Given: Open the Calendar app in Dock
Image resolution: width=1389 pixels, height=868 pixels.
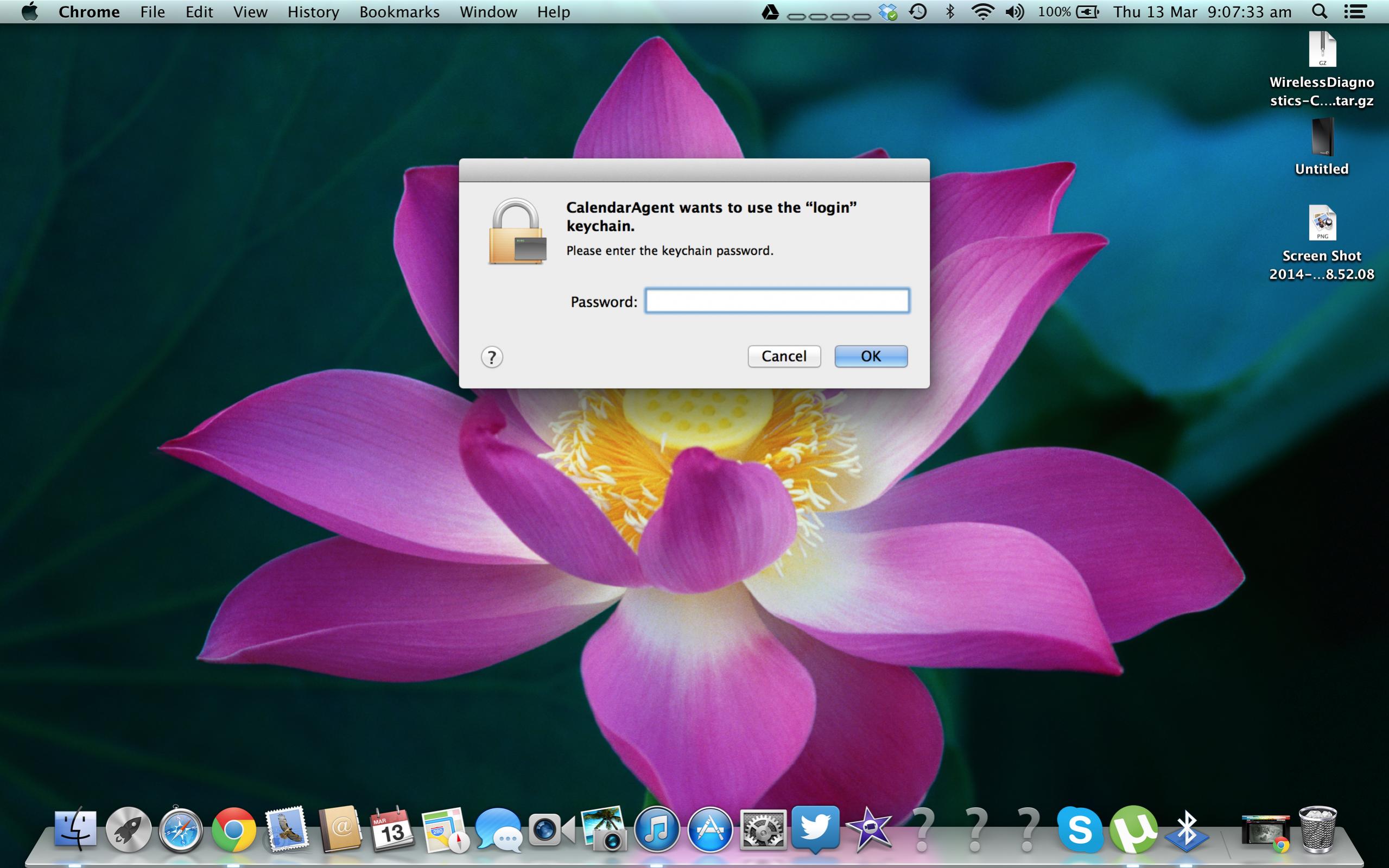Looking at the screenshot, I should coord(392,829).
